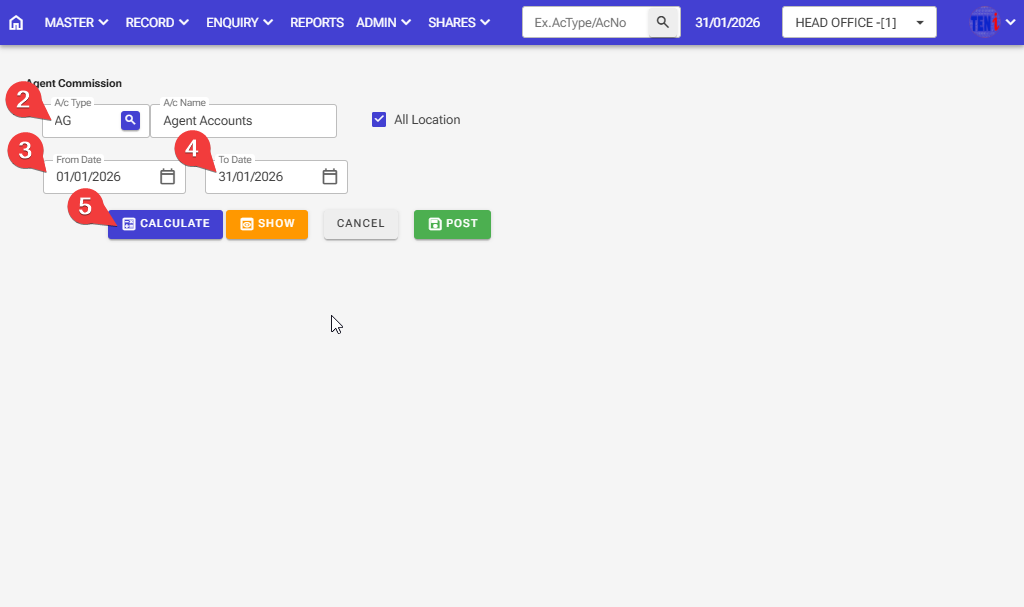Go to REPORTS in the navigation bar
Image resolution: width=1024 pixels, height=607 pixels.
pyautogui.click(x=317, y=22)
